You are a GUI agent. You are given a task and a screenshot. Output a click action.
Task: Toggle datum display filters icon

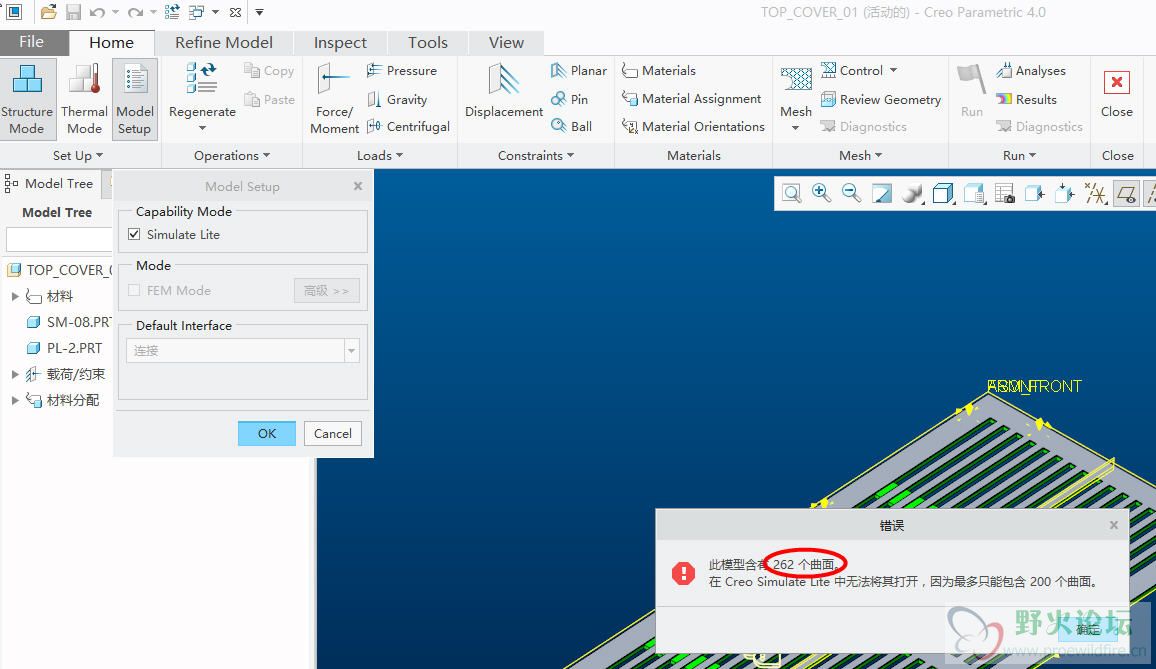1096,193
